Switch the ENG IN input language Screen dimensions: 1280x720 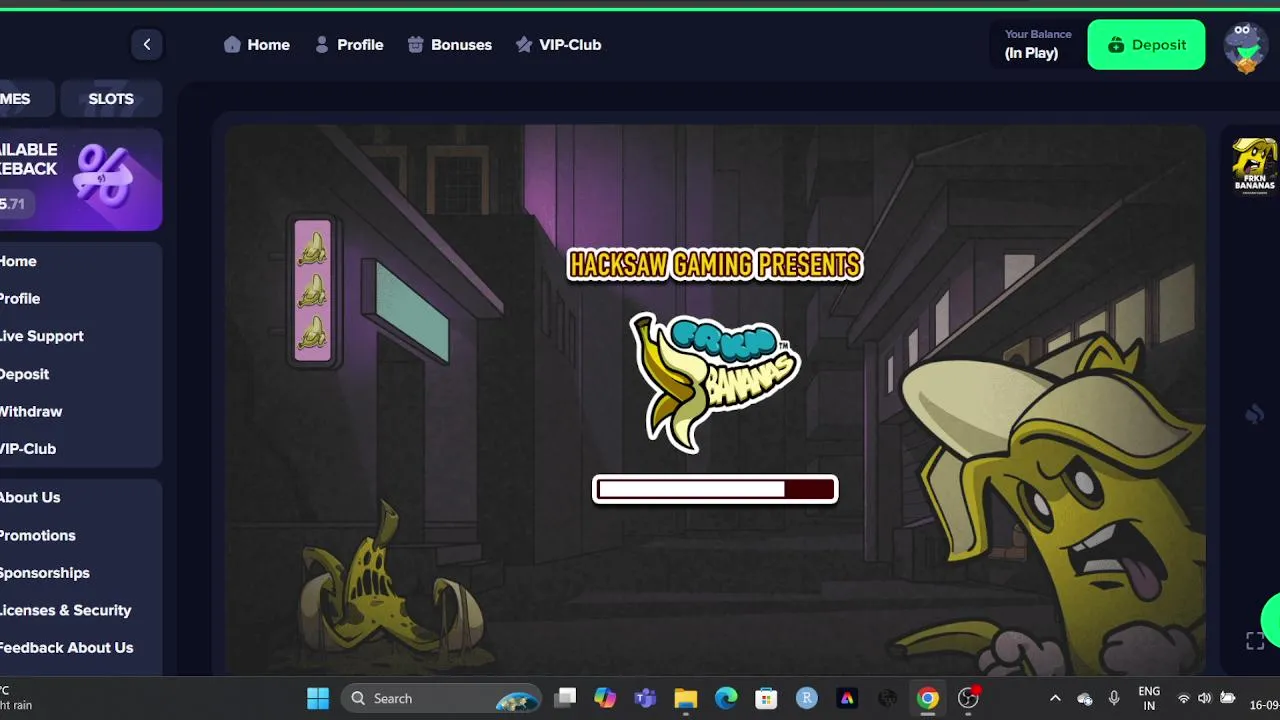click(x=1149, y=698)
